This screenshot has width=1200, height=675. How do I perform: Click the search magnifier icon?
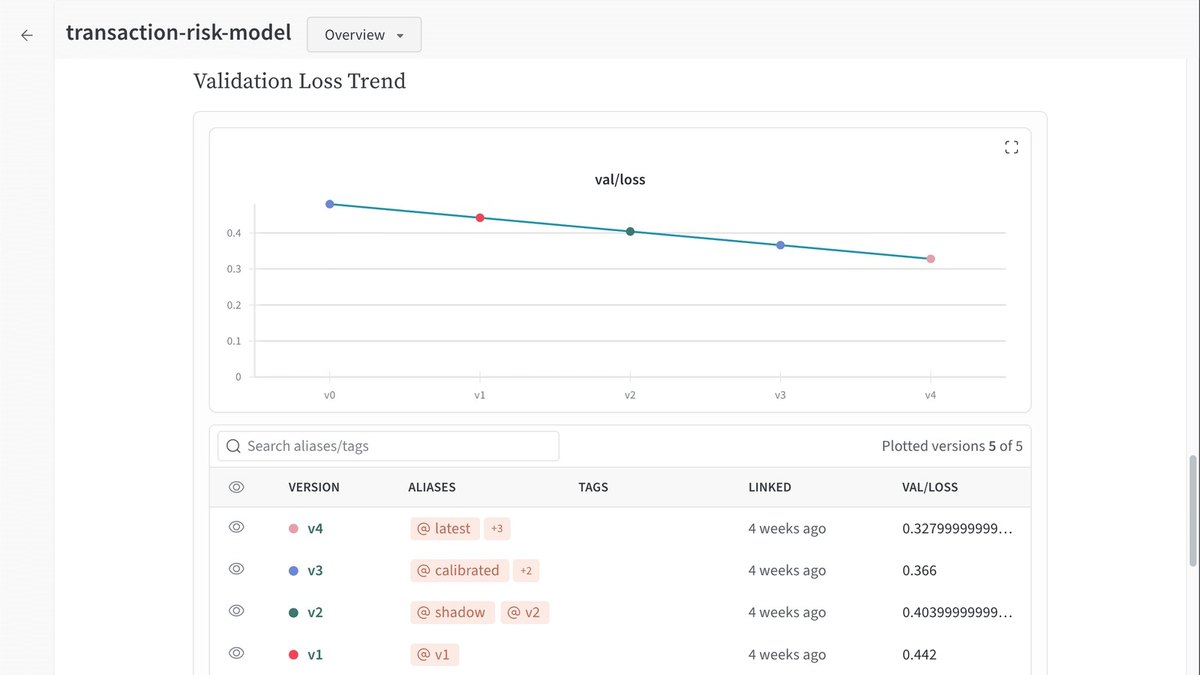pos(234,446)
